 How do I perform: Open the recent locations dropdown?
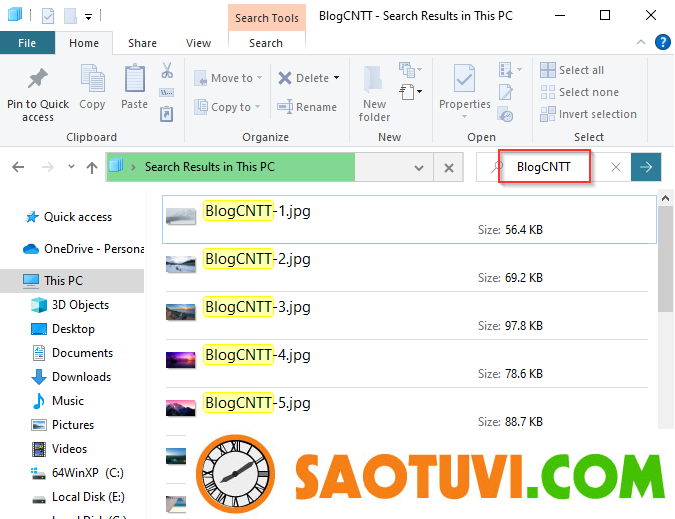coord(71,167)
